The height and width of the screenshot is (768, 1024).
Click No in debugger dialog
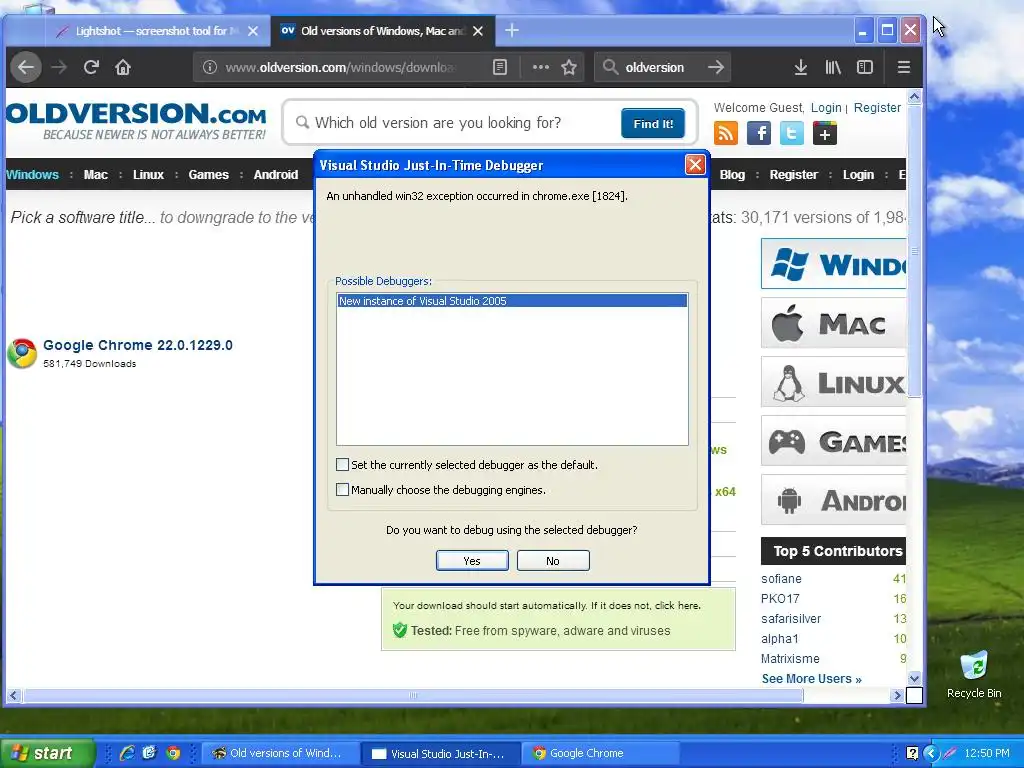coord(553,560)
